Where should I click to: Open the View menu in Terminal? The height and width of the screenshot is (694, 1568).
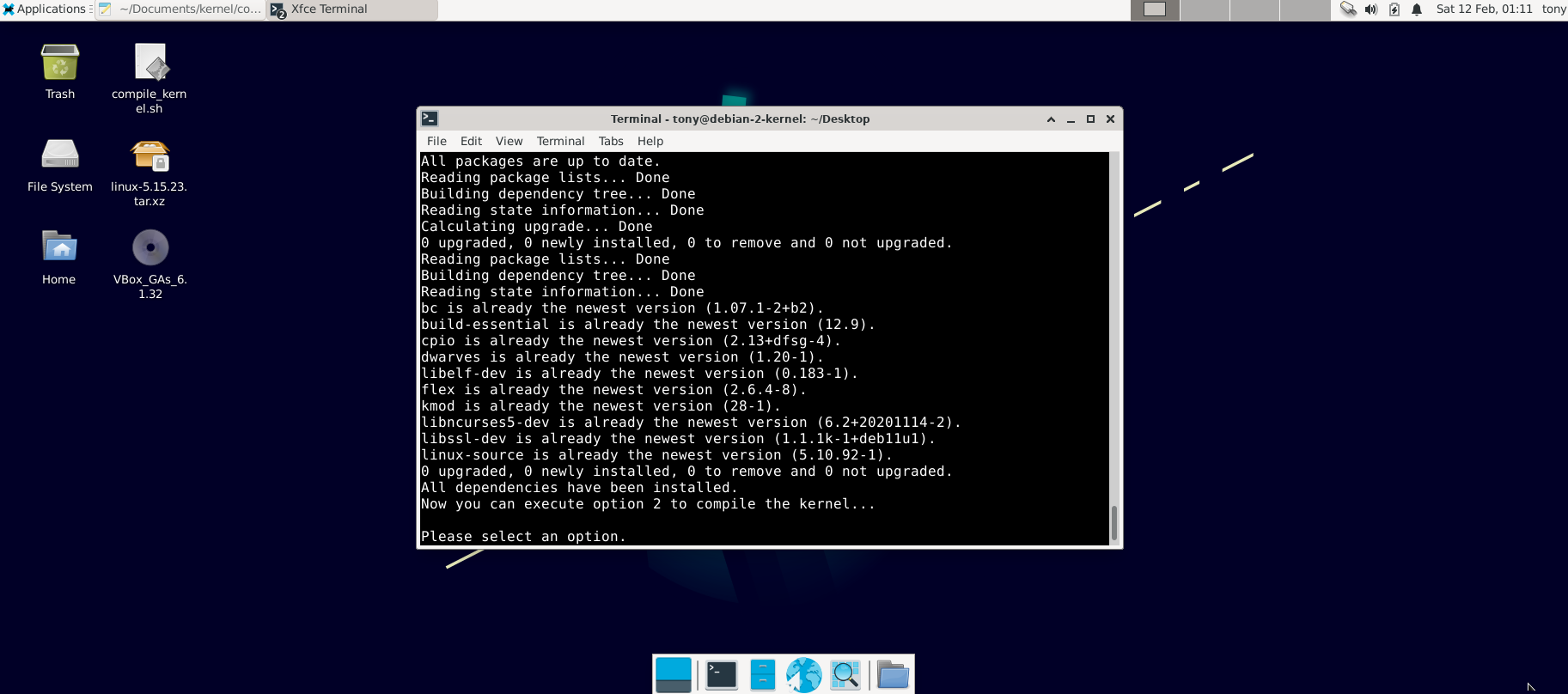click(509, 141)
